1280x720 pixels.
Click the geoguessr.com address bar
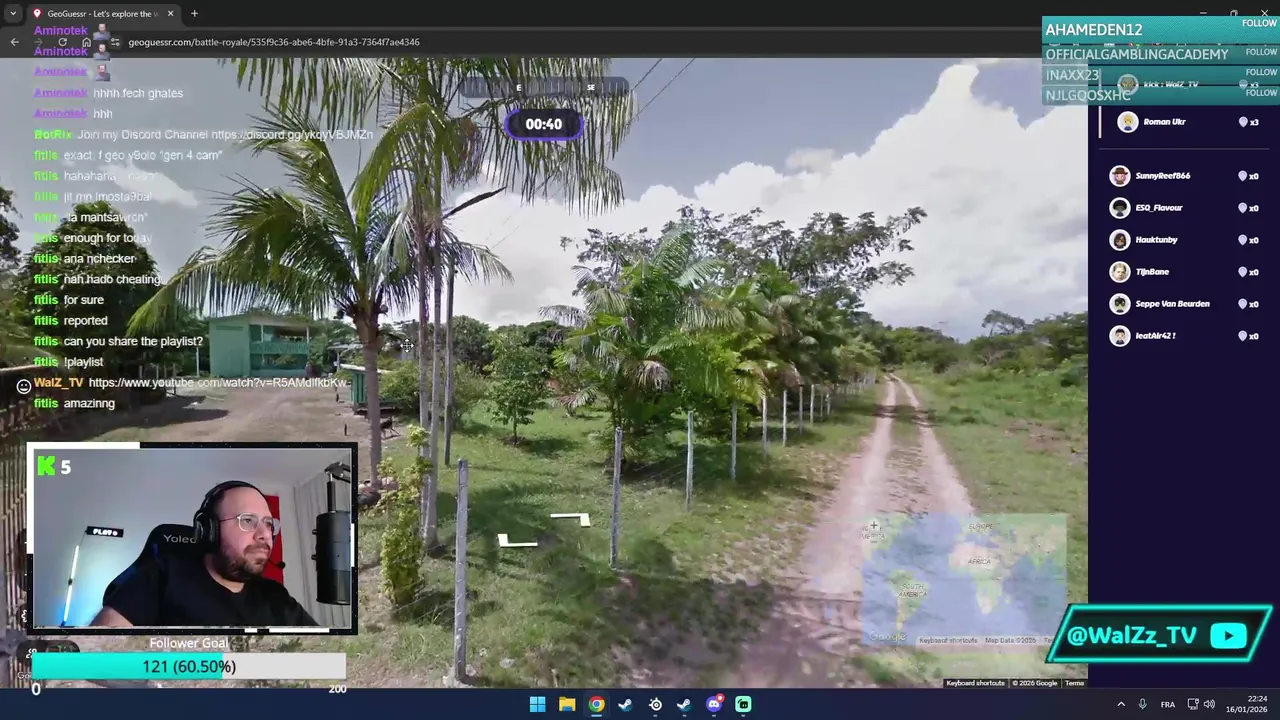click(x=274, y=42)
